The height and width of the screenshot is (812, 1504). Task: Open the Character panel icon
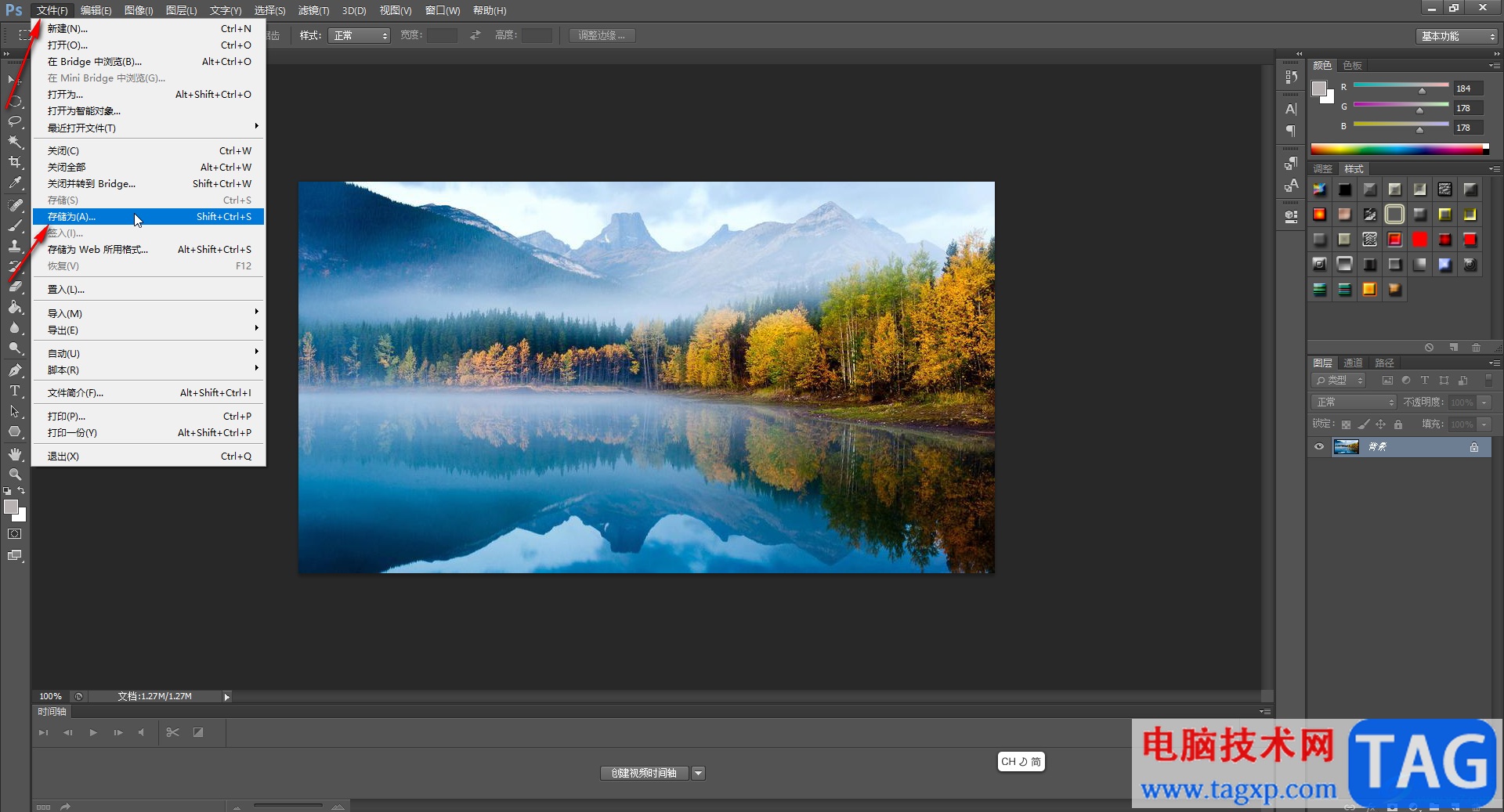[x=1291, y=109]
